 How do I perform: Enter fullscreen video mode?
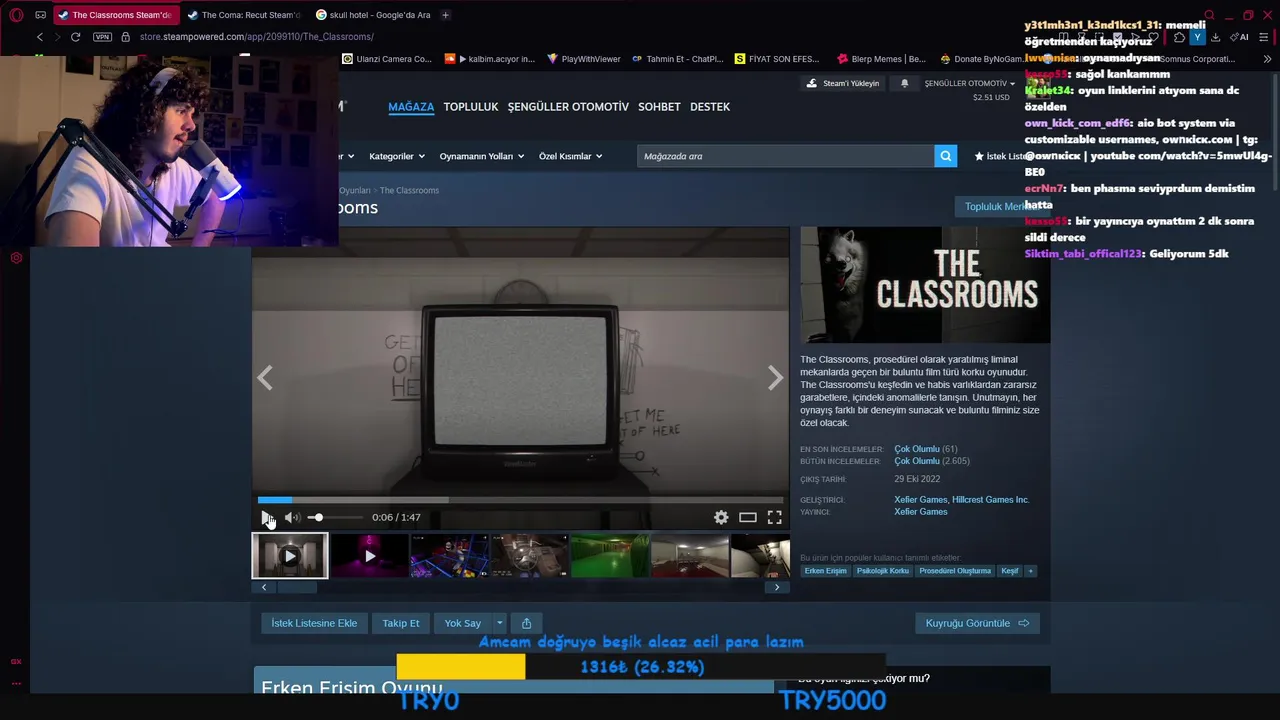click(775, 517)
